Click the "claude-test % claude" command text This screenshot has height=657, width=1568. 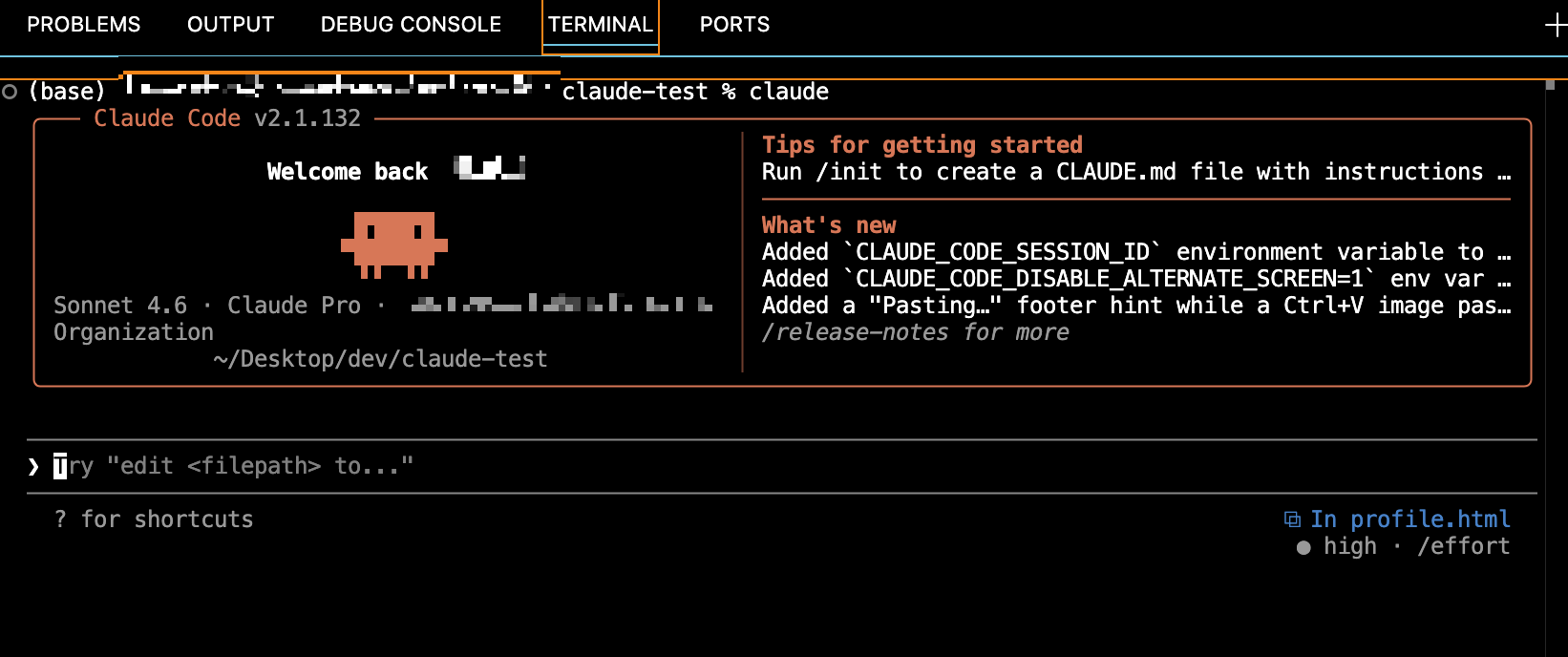click(x=695, y=92)
